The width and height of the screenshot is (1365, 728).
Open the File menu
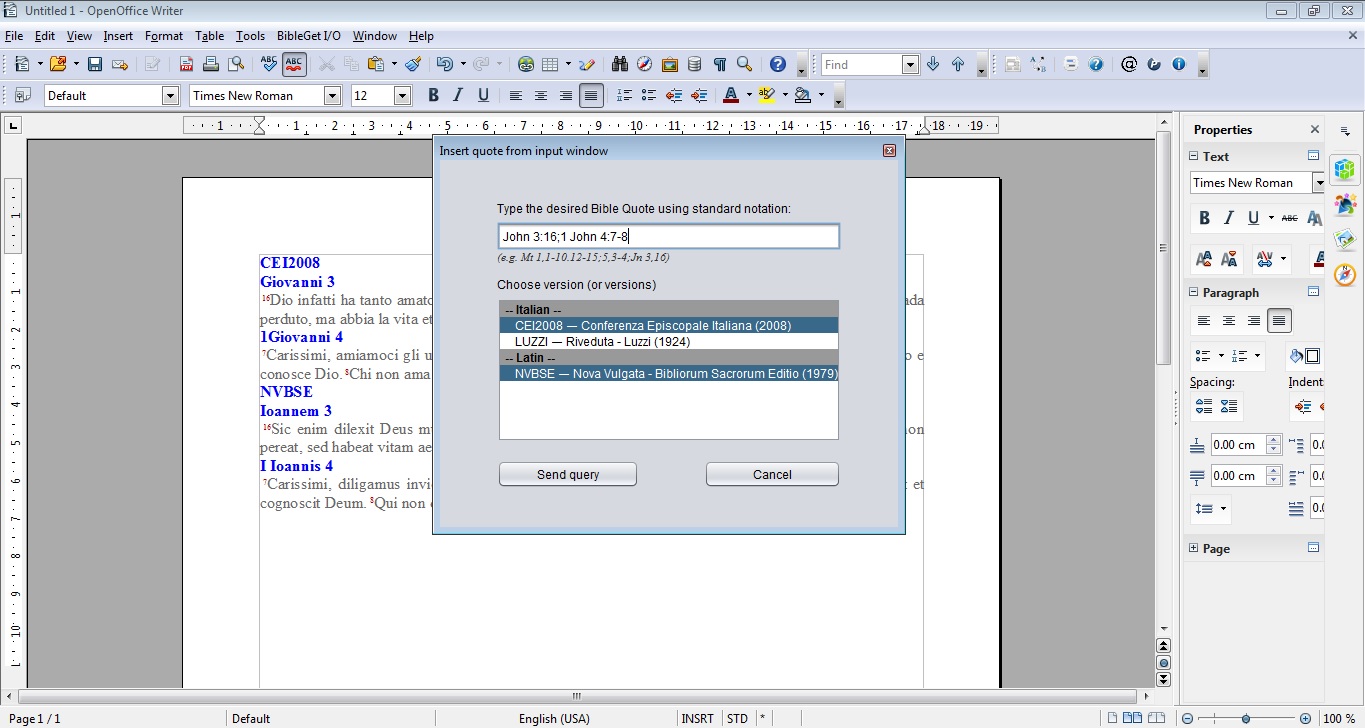click(14, 36)
